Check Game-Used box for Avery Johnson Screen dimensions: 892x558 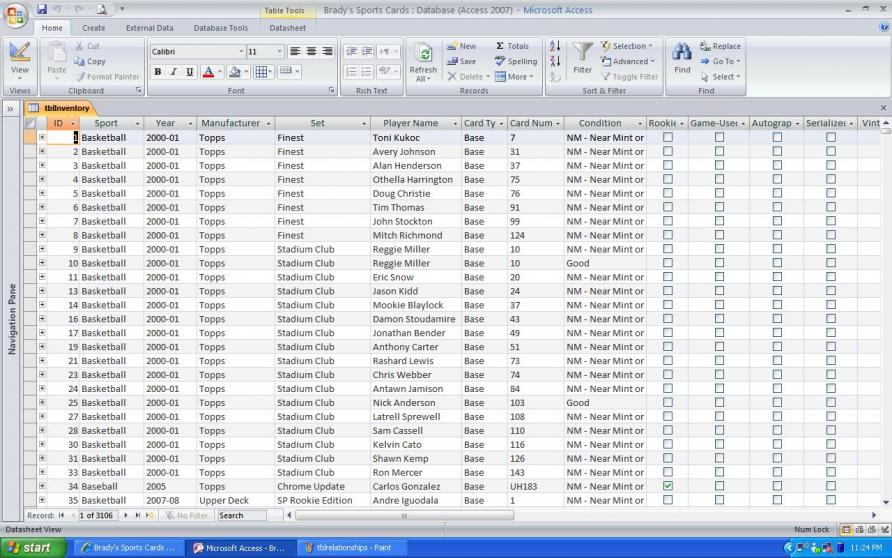(719, 151)
